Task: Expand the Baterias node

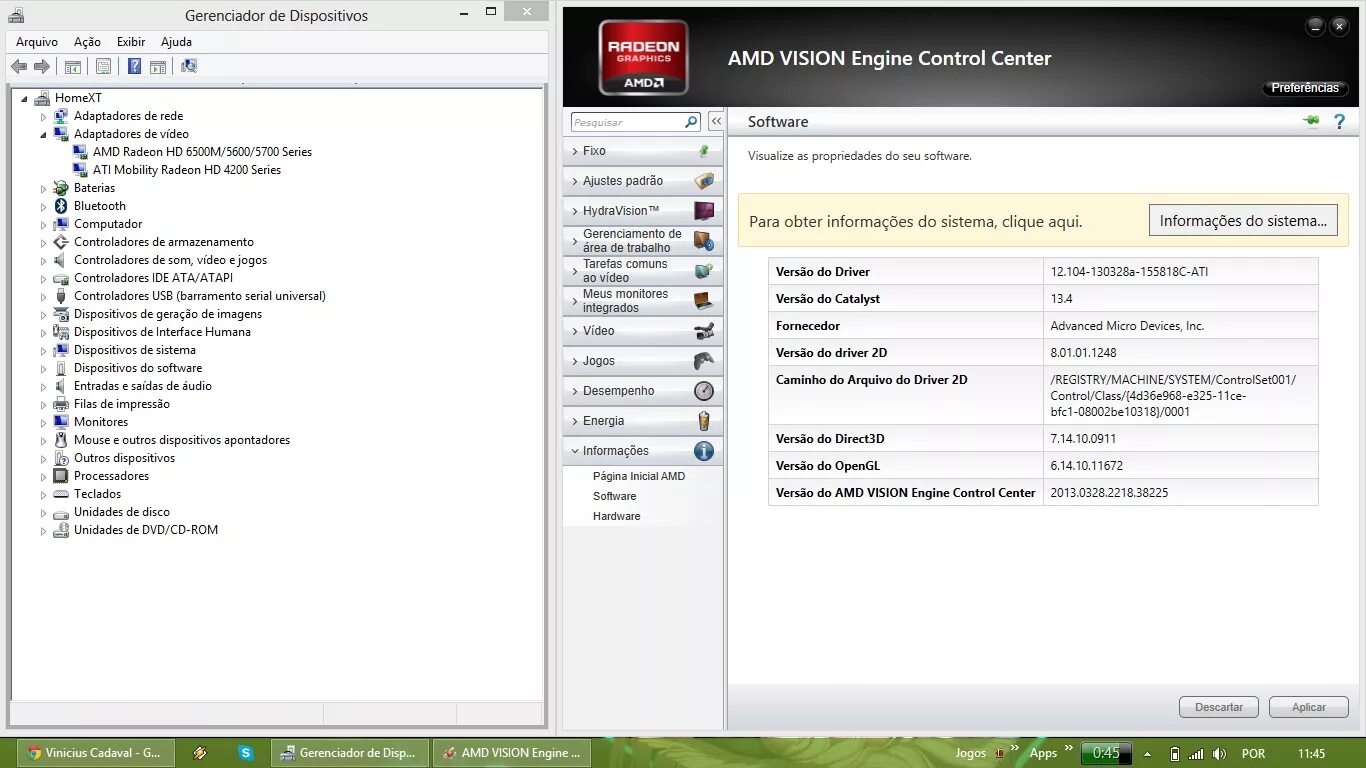Action: click(43, 189)
